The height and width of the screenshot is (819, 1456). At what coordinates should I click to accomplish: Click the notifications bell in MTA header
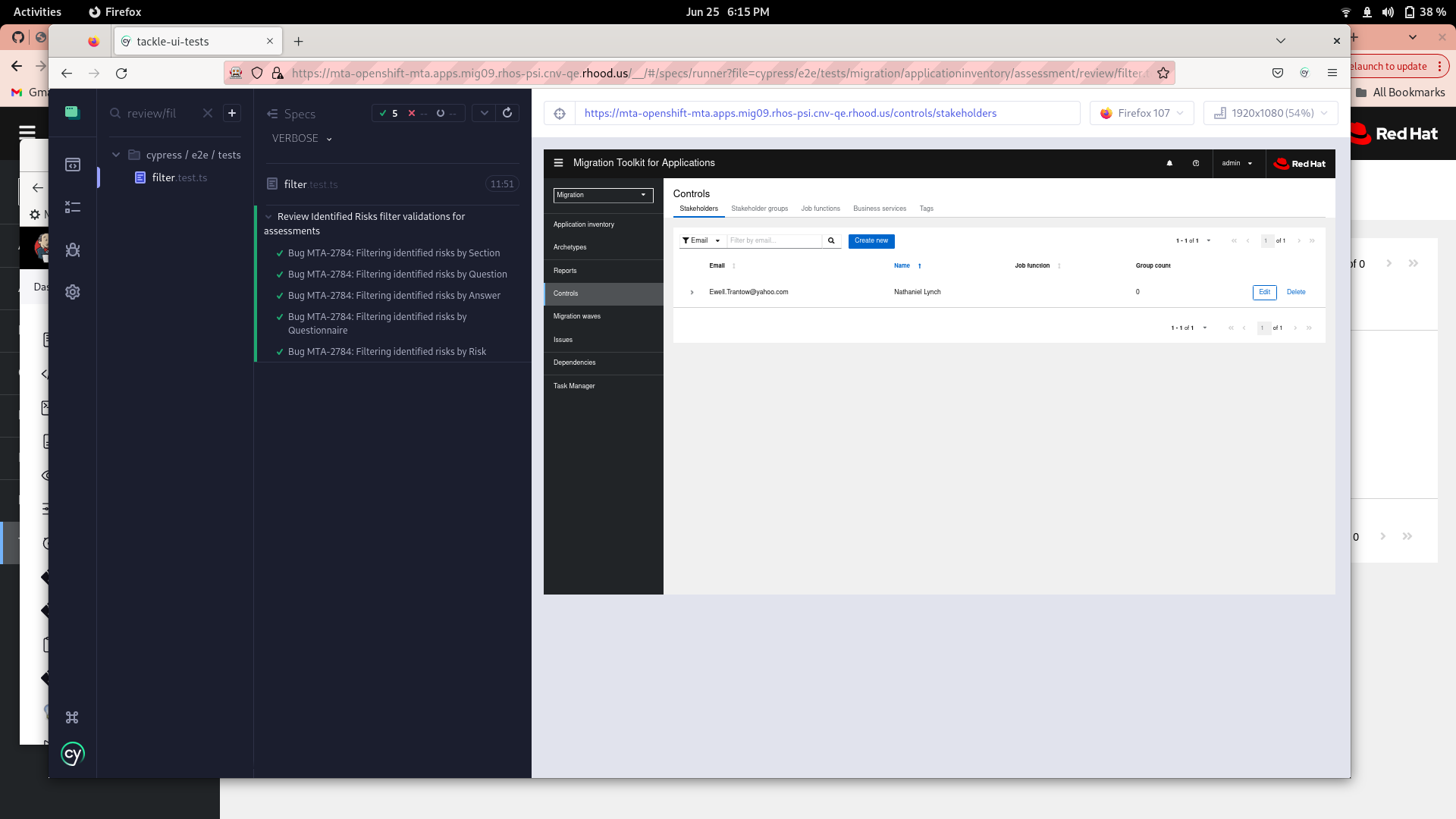[1169, 163]
